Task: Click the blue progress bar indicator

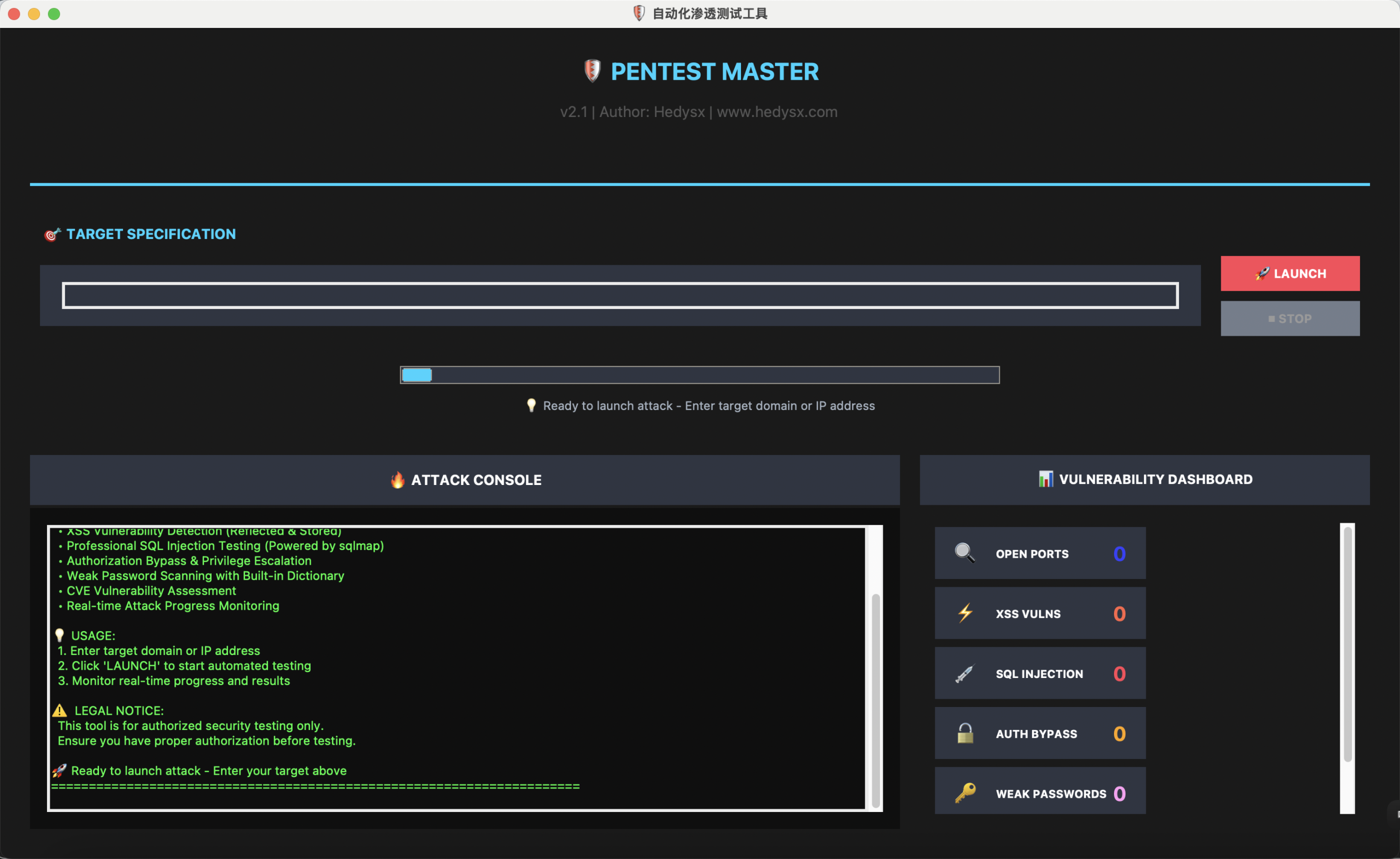Action: pos(417,375)
